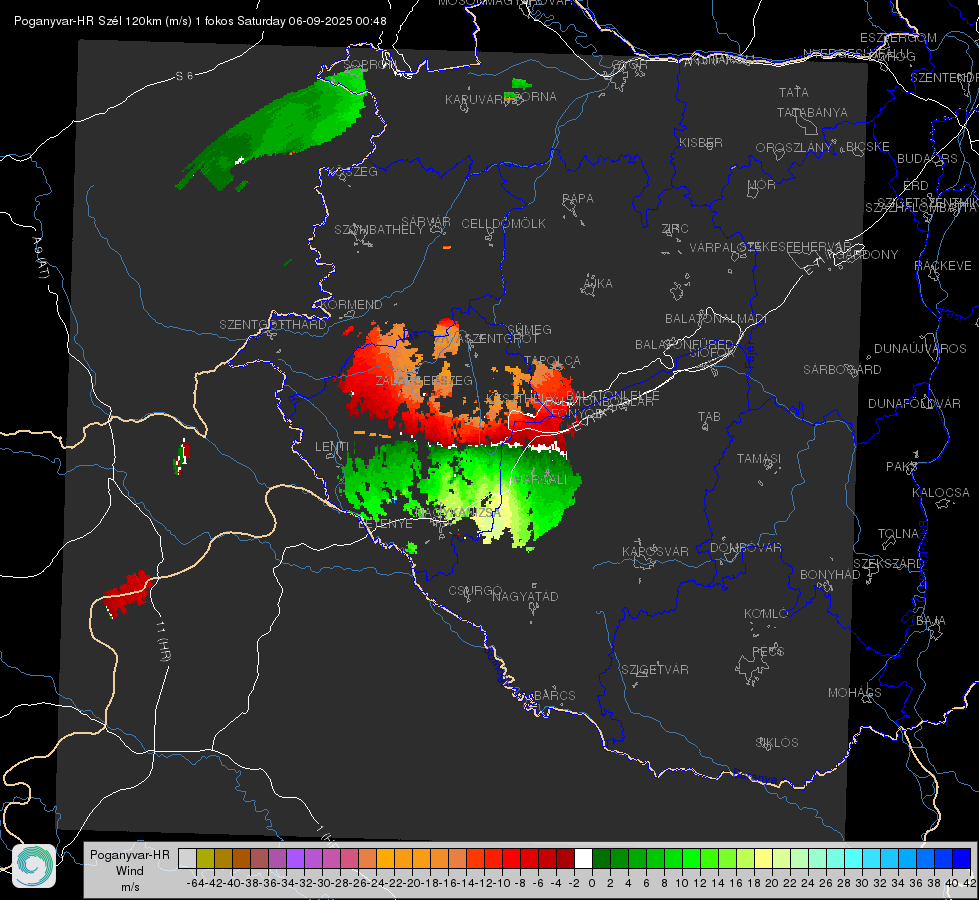The width and height of the screenshot is (979, 900).
Task: Click the NAGYATAD city label
Action: [x=525, y=596]
